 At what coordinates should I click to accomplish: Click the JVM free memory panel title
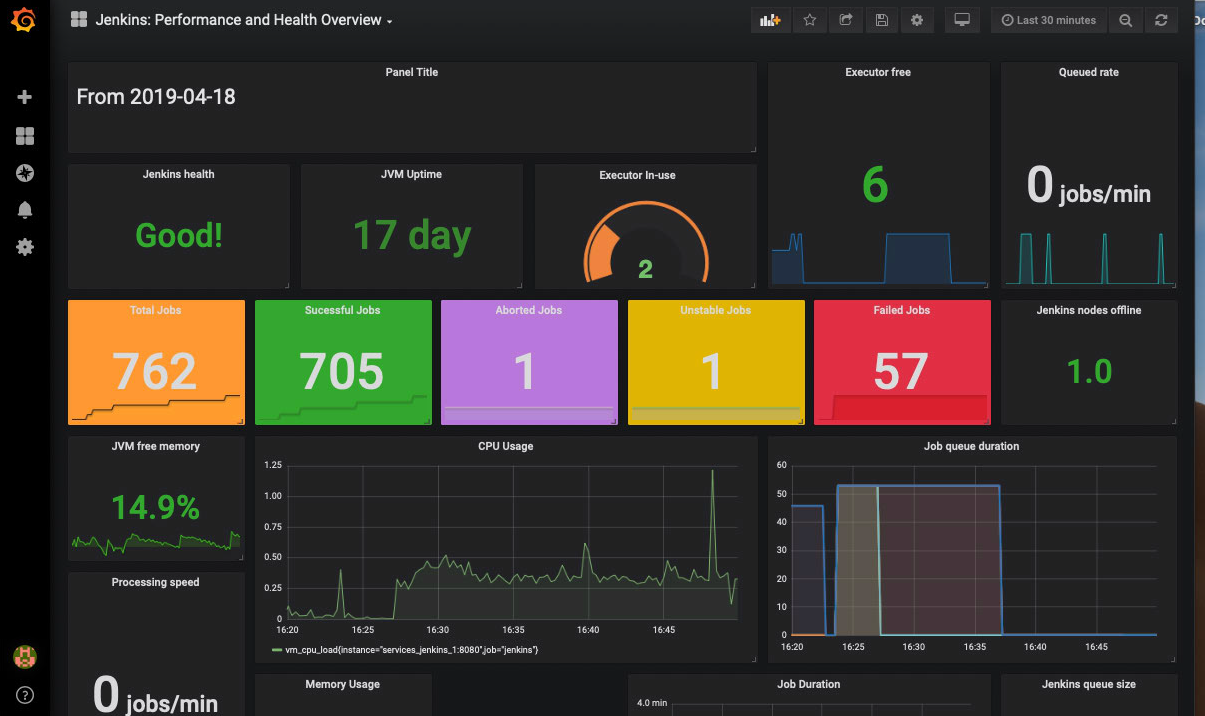(x=156, y=446)
